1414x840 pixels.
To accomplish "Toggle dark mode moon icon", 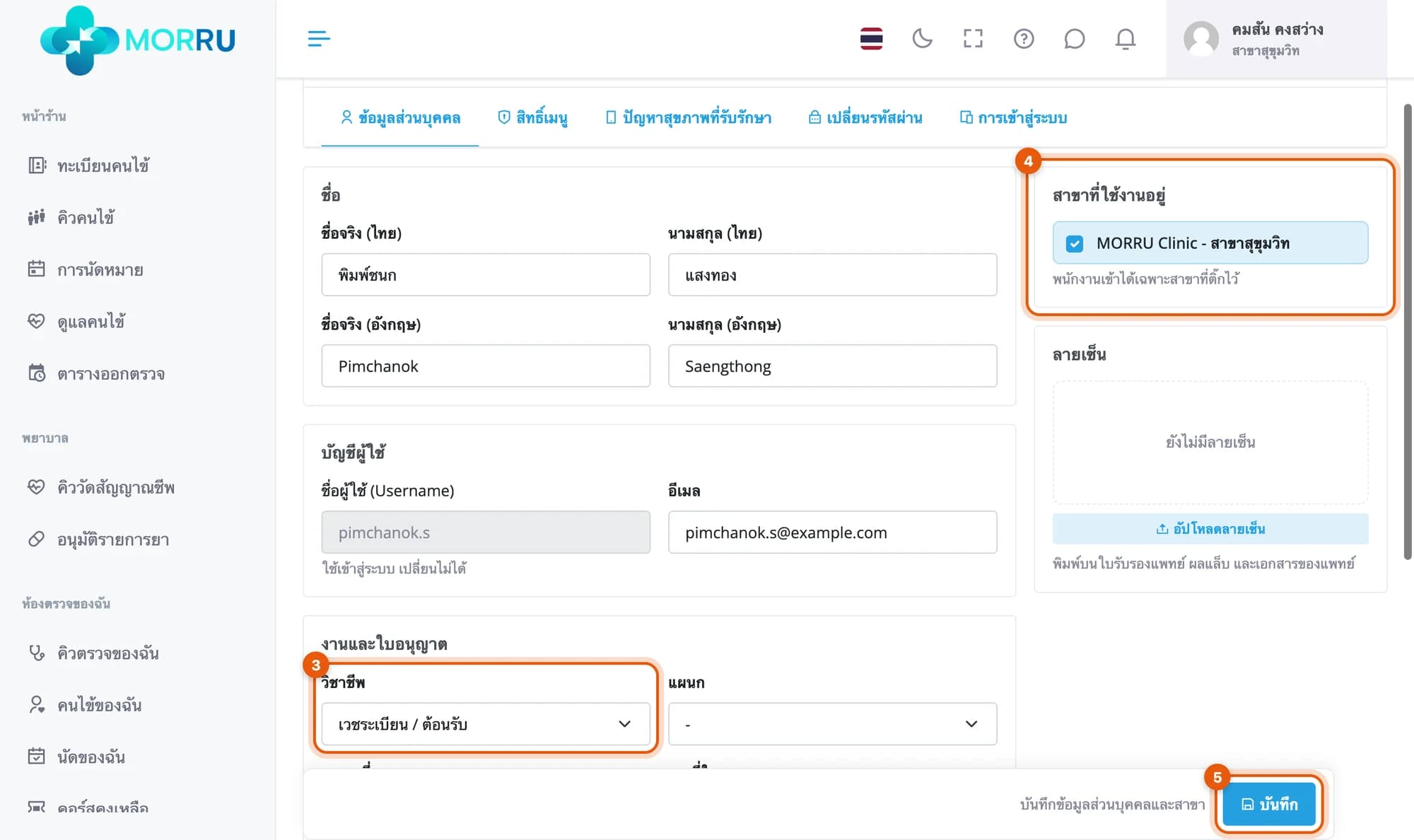I will coord(922,39).
